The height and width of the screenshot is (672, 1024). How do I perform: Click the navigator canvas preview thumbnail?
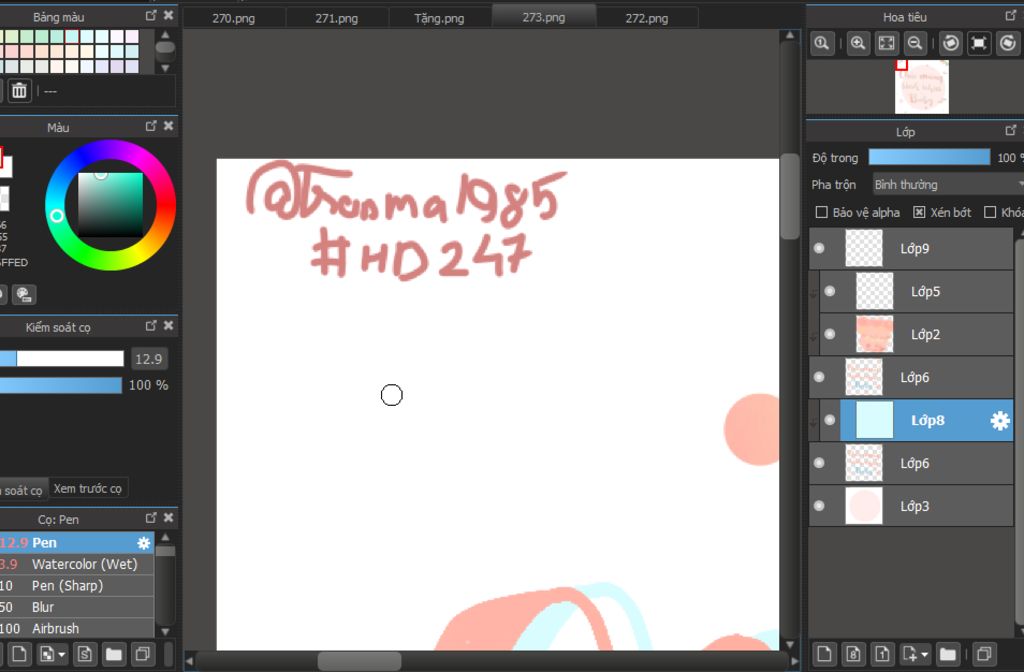click(921, 87)
